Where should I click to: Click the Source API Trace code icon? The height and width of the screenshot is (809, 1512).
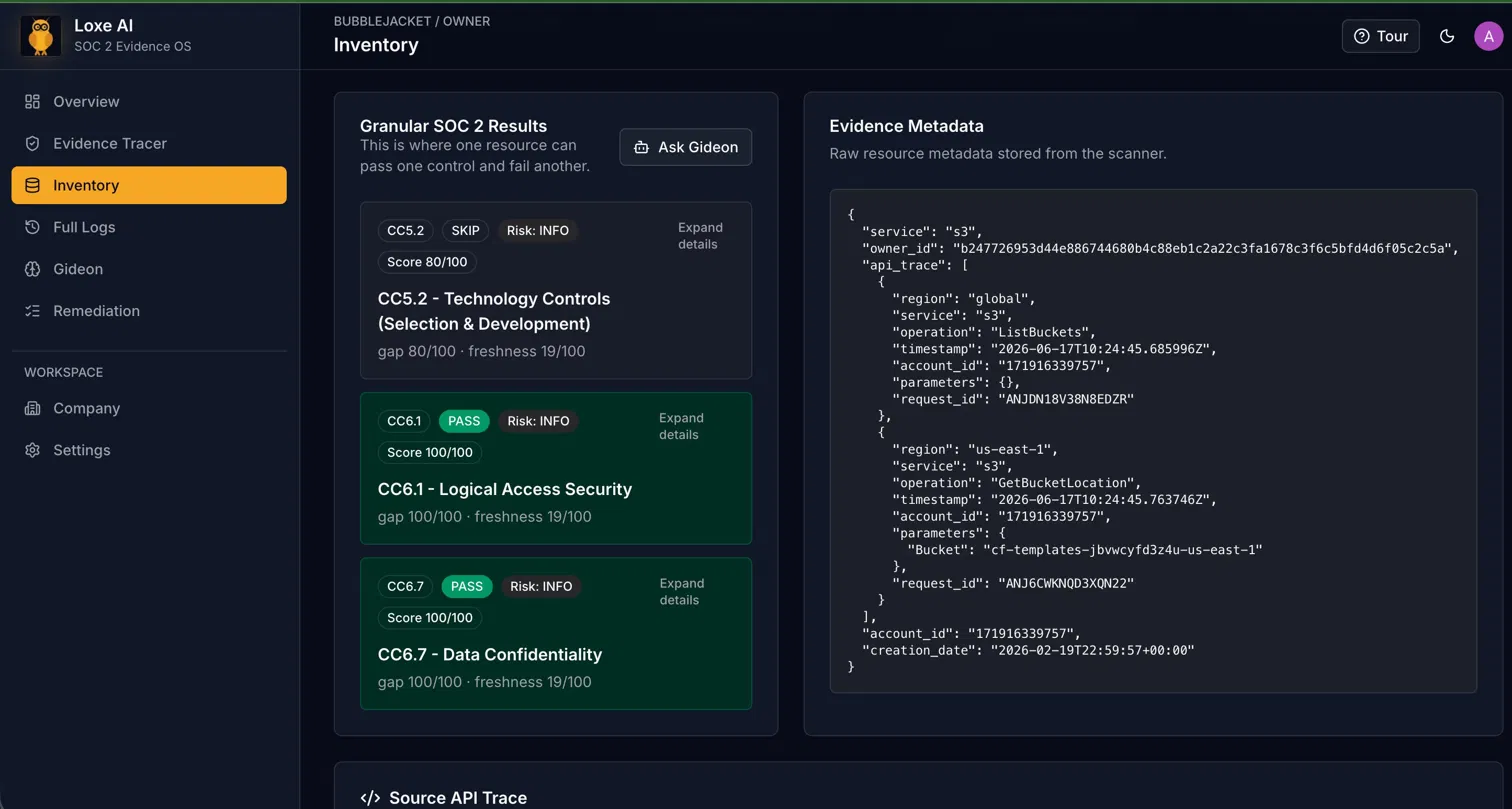[370, 798]
